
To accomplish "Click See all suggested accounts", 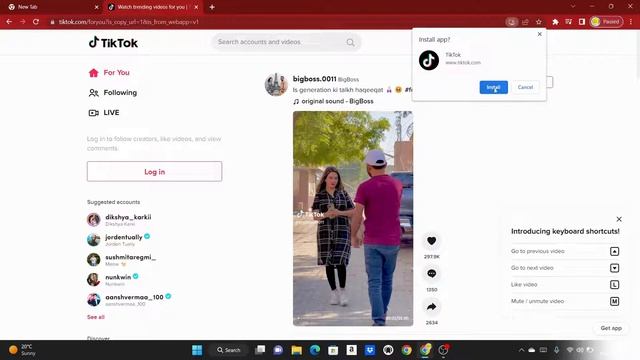I will 96,317.
